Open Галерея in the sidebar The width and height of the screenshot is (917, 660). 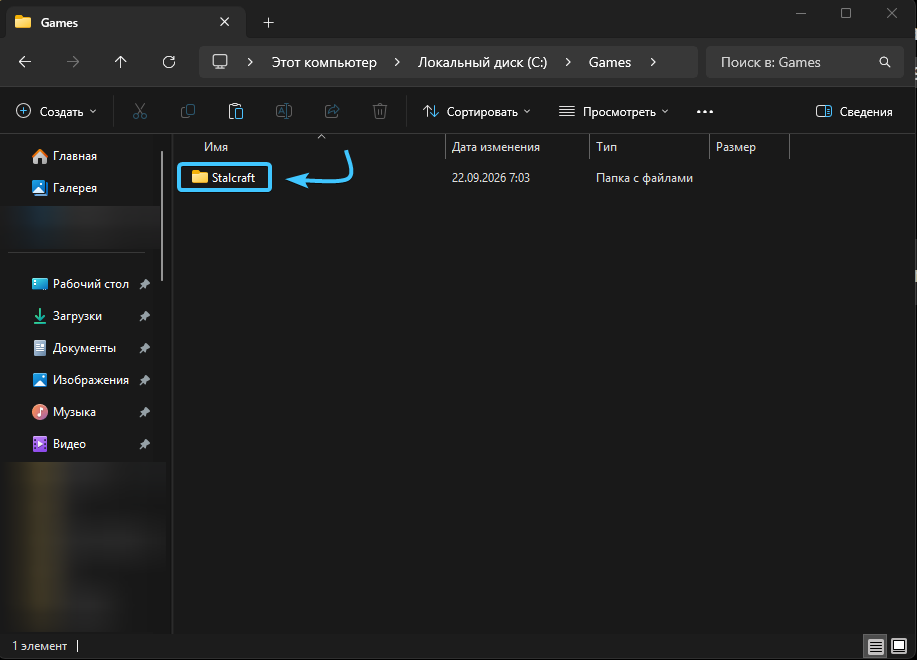64,188
